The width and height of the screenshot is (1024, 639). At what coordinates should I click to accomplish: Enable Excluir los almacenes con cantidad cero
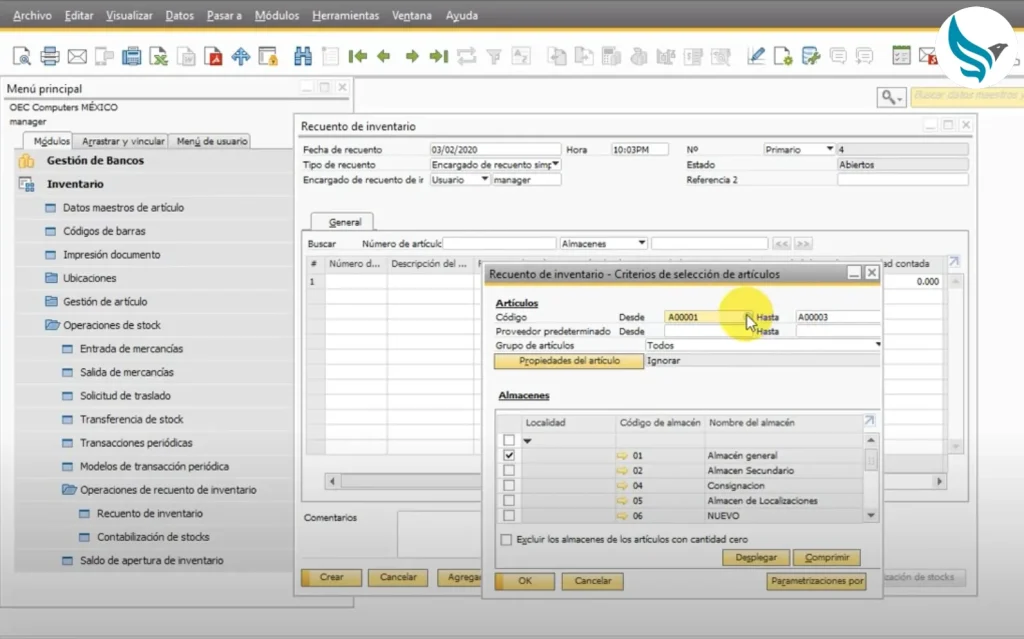tap(506, 540)
